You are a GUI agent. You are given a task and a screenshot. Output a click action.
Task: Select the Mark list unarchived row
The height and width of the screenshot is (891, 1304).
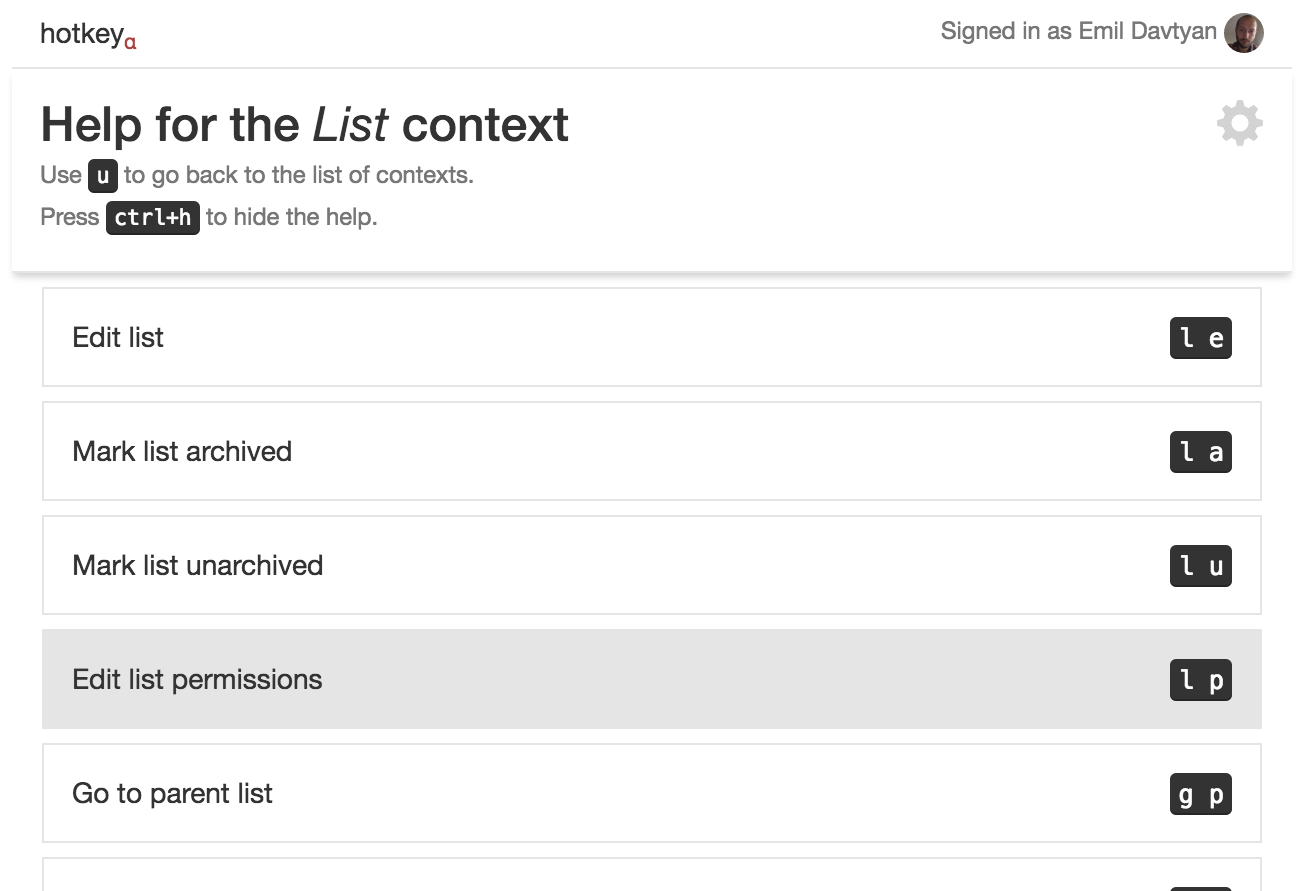pos(600,565)
